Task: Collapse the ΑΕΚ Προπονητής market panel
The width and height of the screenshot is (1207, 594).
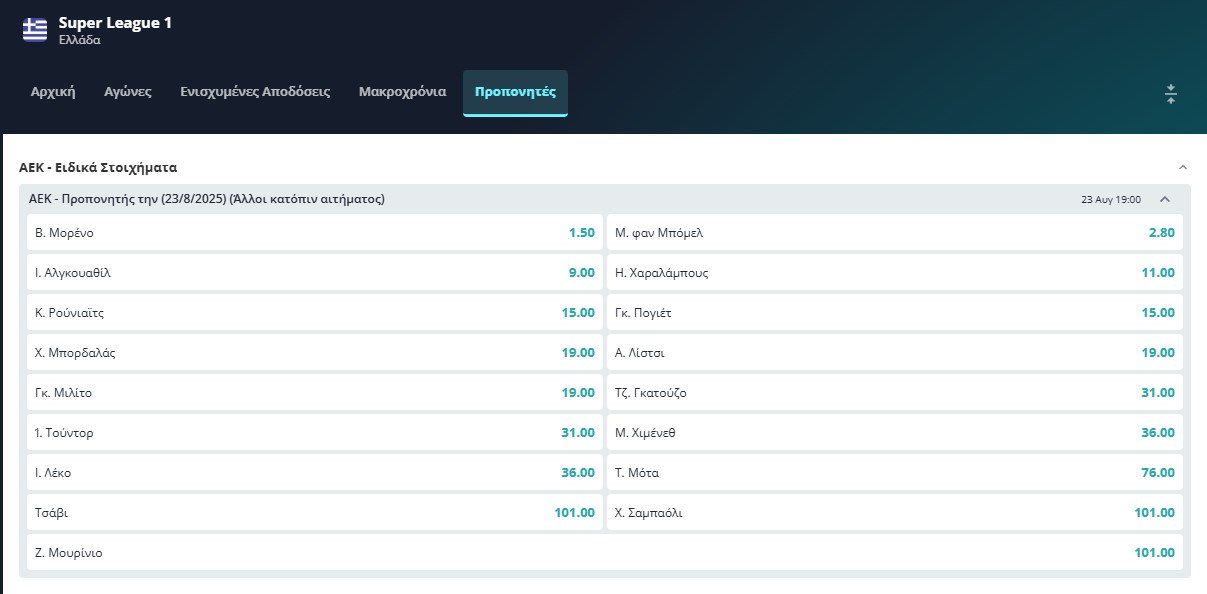Action: 1165,199
